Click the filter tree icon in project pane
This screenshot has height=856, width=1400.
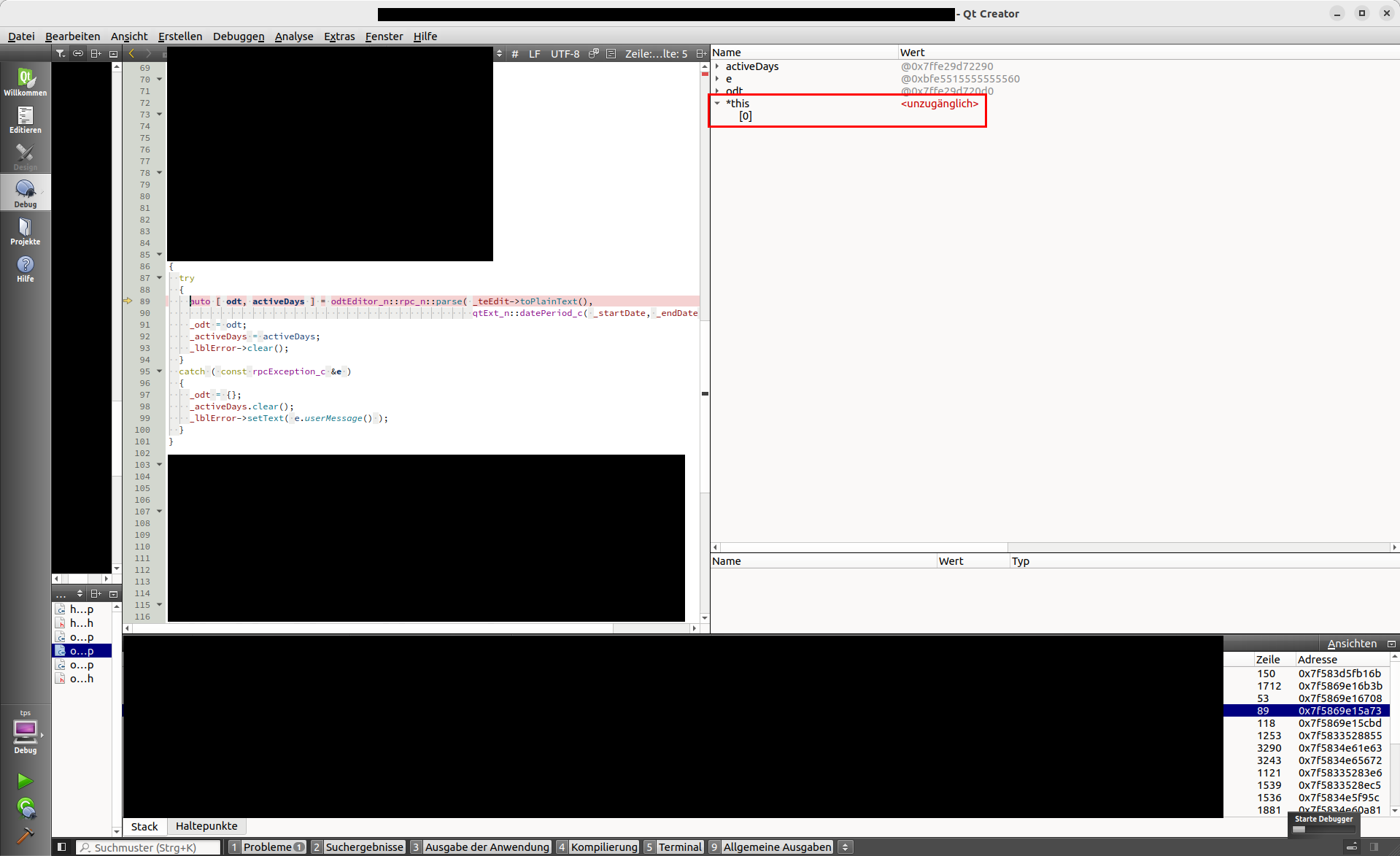pyautogui.click(x=61, y=53)
